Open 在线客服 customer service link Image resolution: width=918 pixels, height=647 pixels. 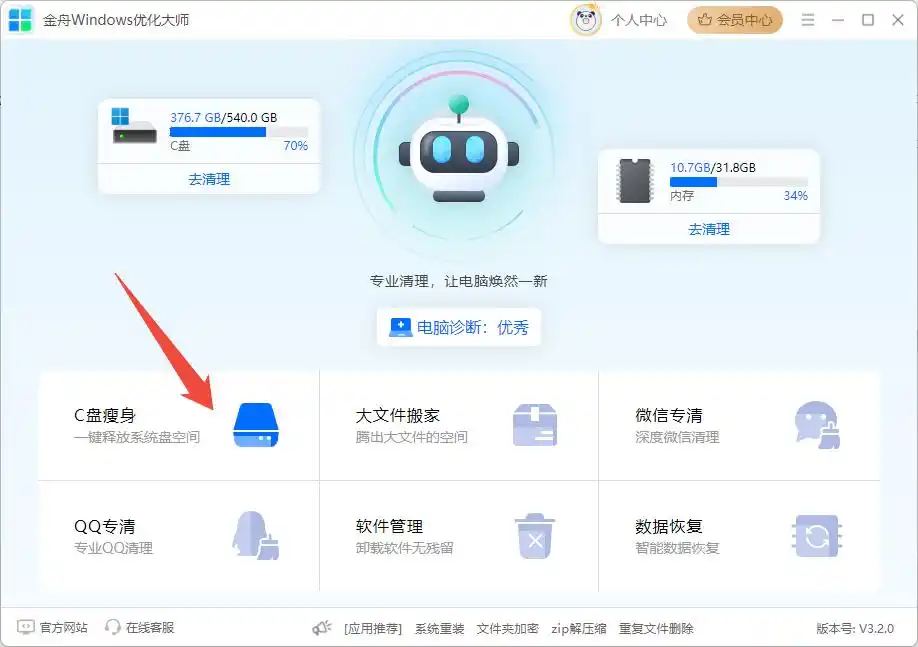[x=139, y=629]
